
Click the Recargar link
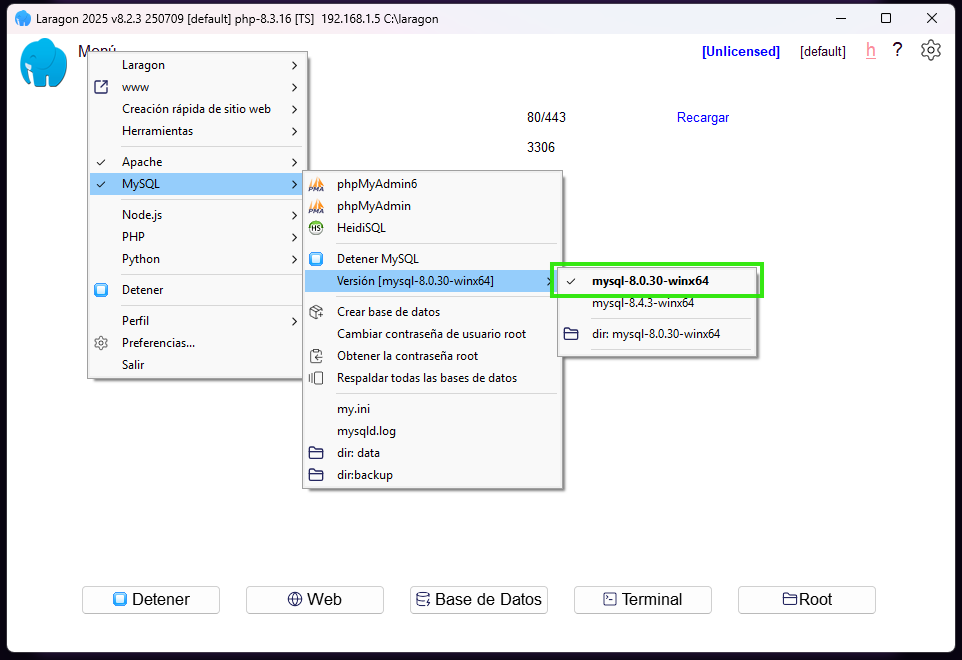[703, 118]
